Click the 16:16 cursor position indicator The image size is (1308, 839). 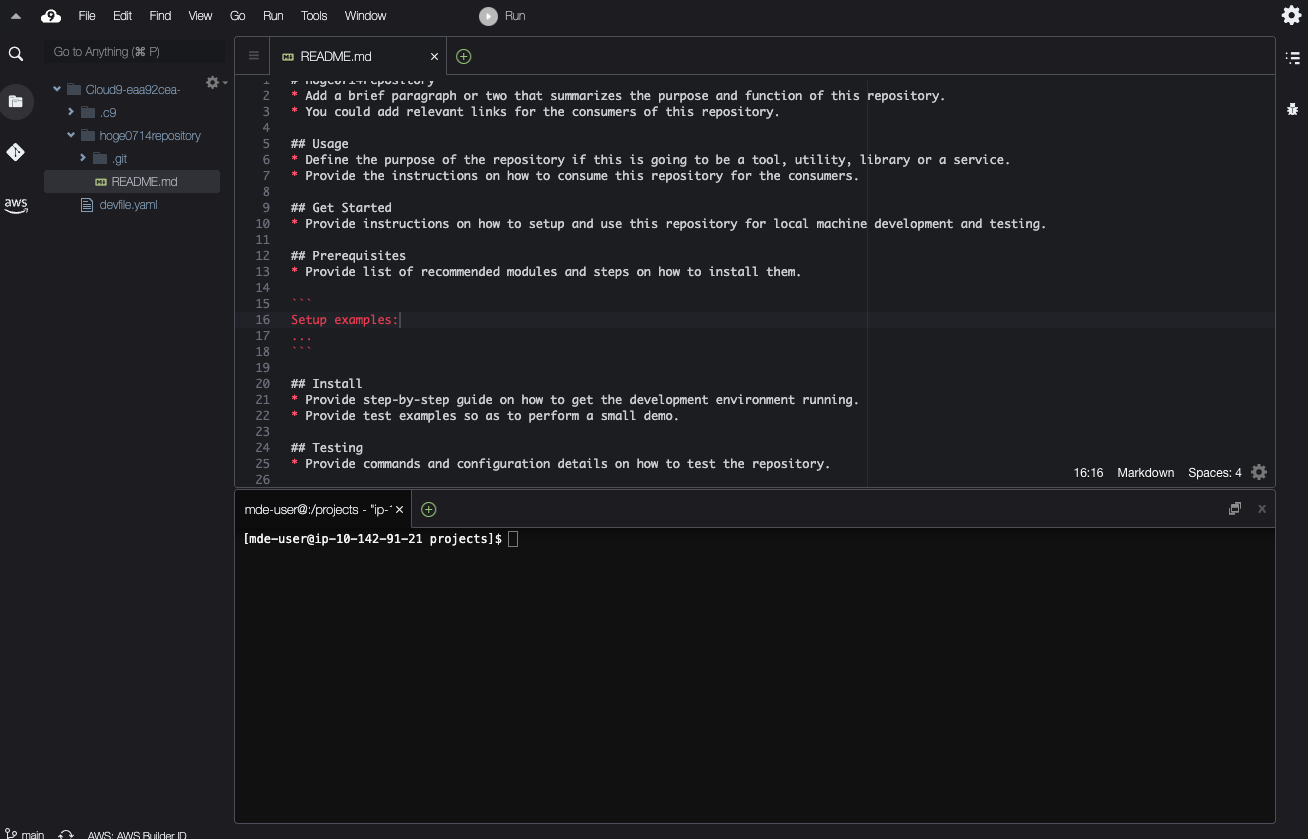[1088, 473]
